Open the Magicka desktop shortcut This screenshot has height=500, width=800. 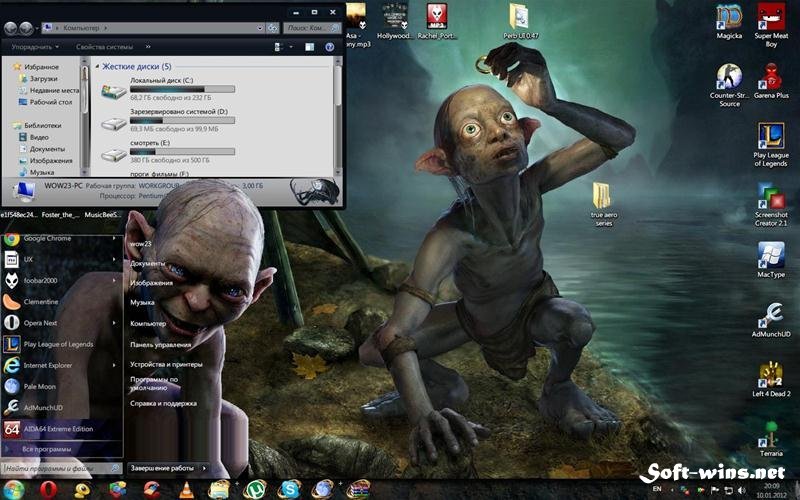(729, 22)
